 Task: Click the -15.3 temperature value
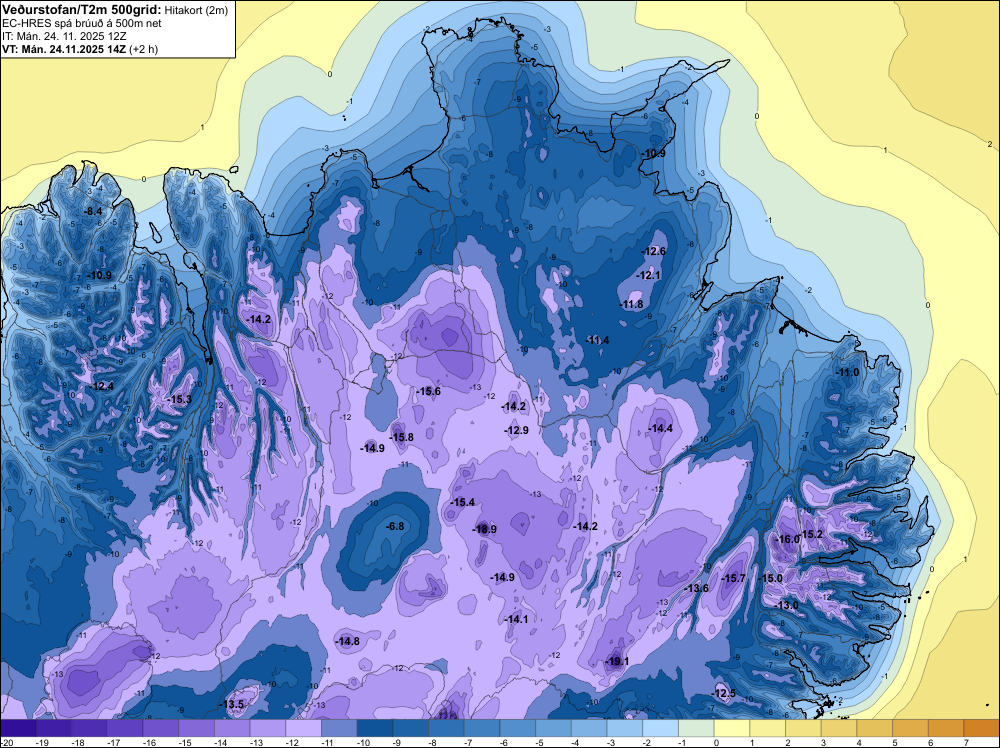[179, 400]
